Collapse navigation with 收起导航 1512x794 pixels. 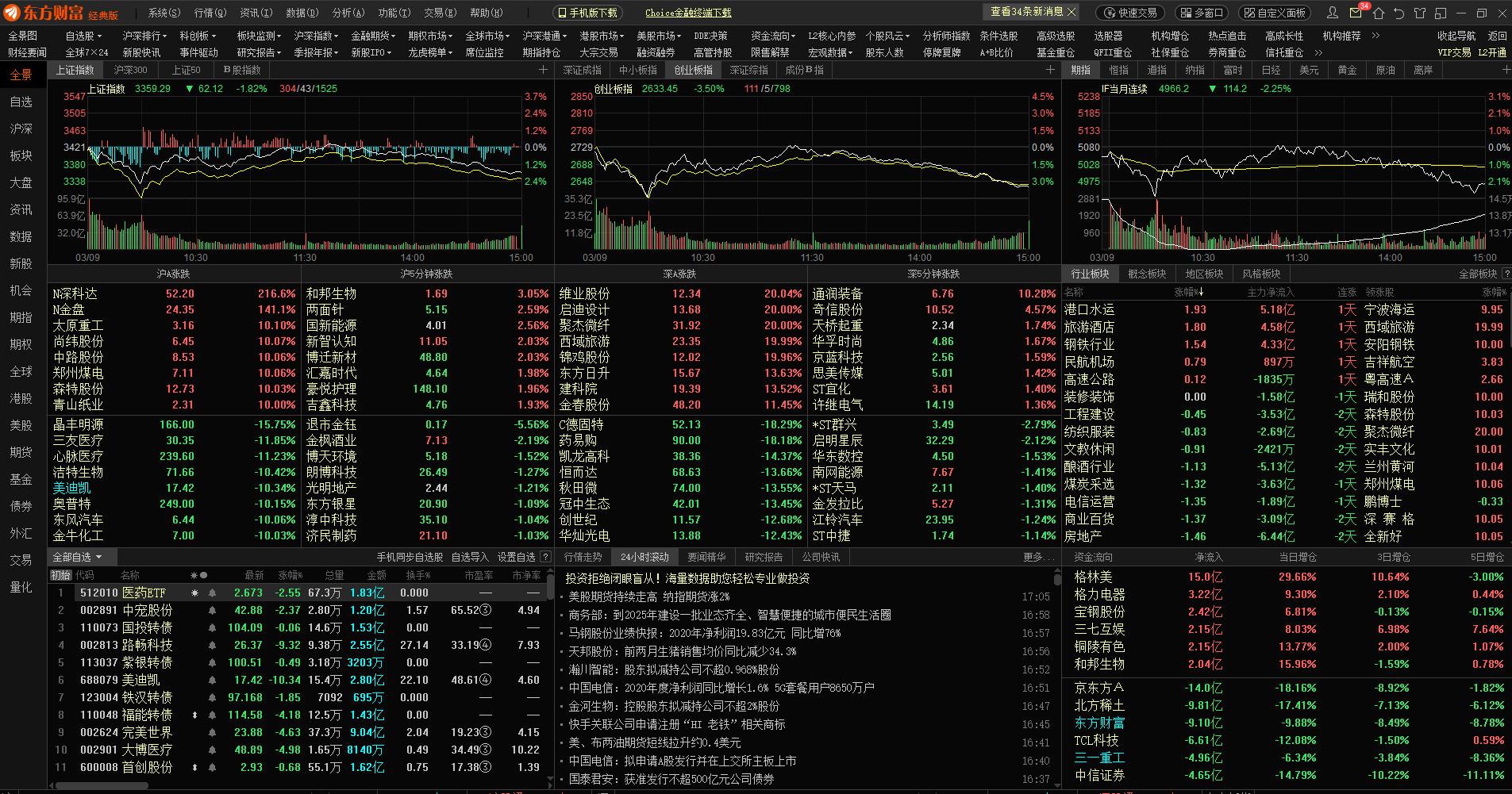[1456, 36]
